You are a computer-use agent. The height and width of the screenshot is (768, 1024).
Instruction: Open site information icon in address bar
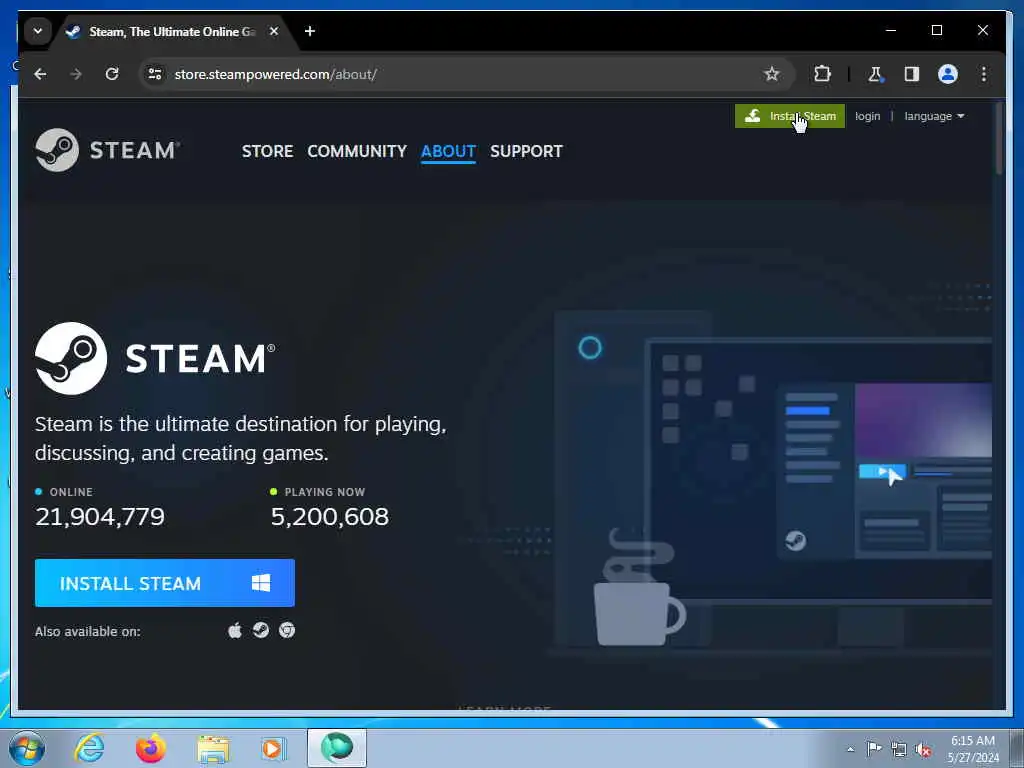pos(155,74)
